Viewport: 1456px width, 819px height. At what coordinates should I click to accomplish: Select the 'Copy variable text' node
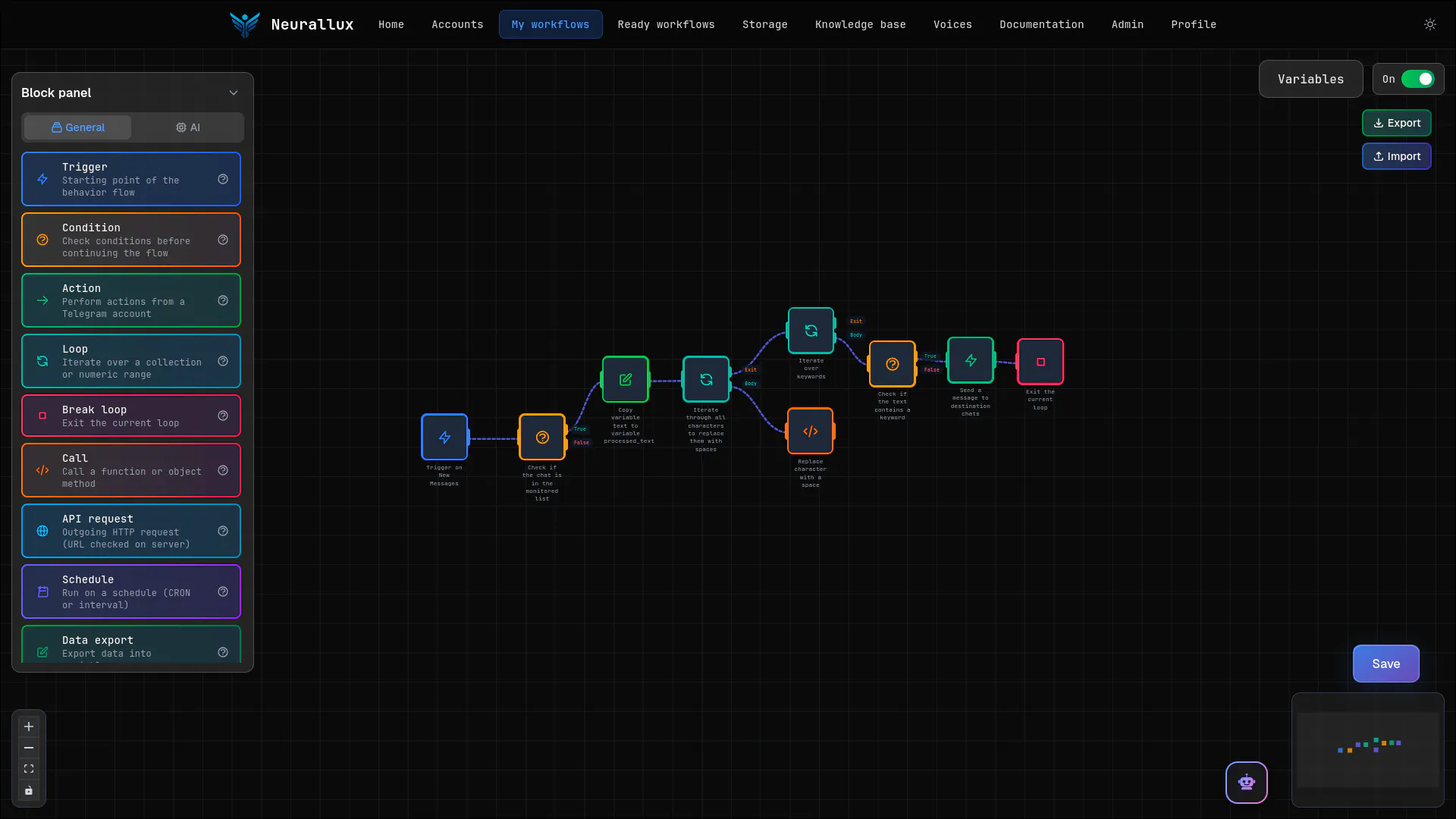click(x=626, y=379)
